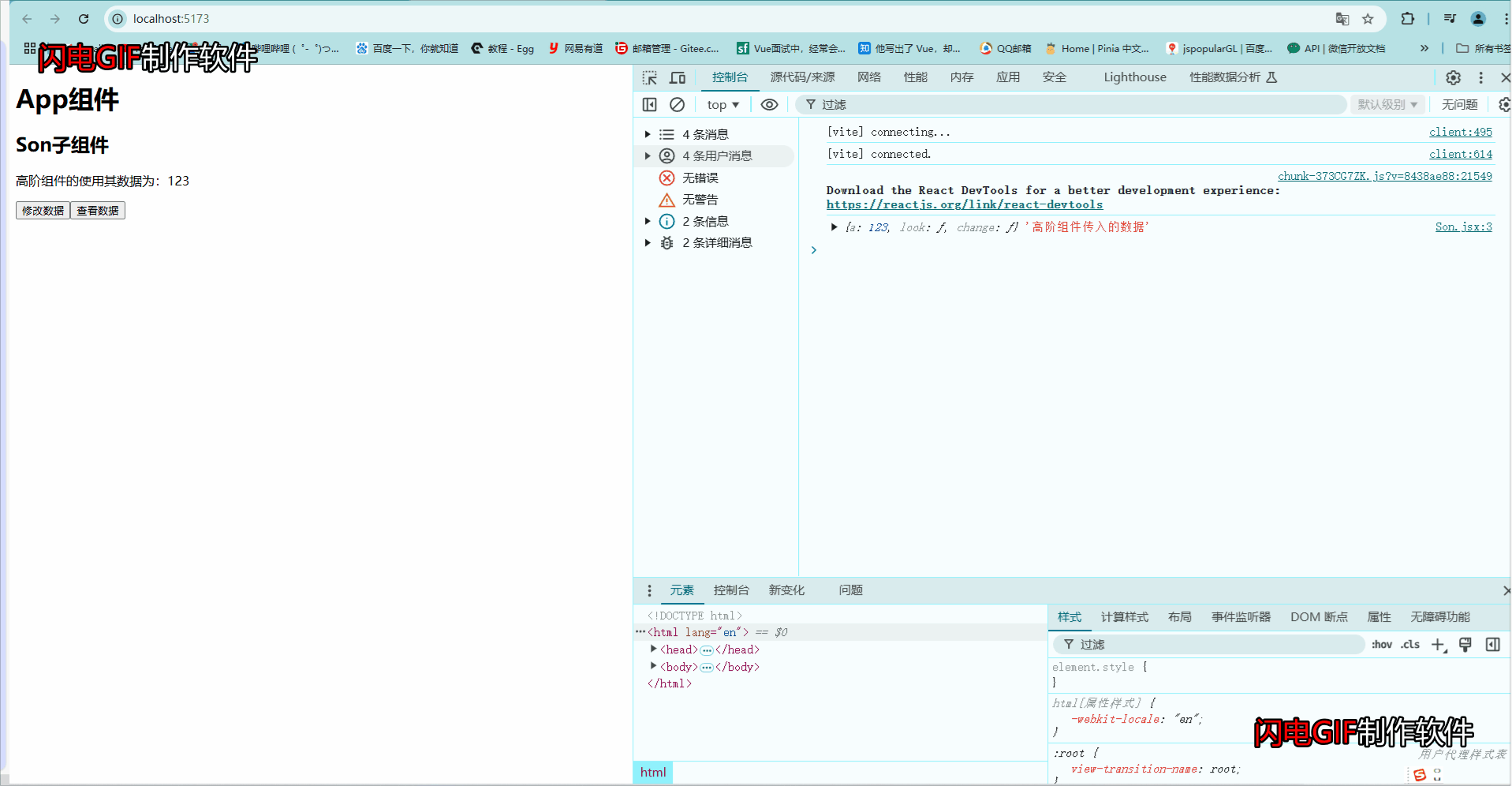This screenshot has height=786, width=1512.
Task: Open DevTools settings gear
Action: [1452, 77]
